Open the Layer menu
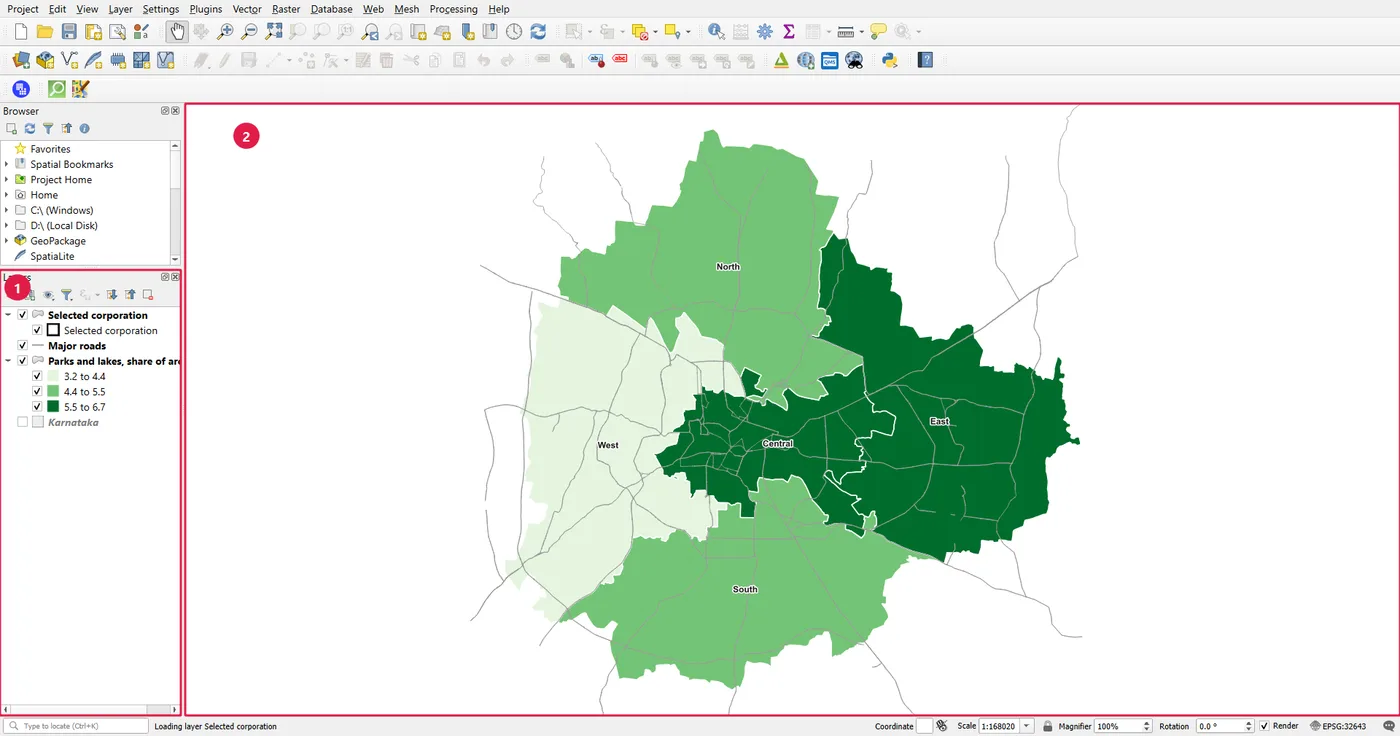 pos(120,9)
